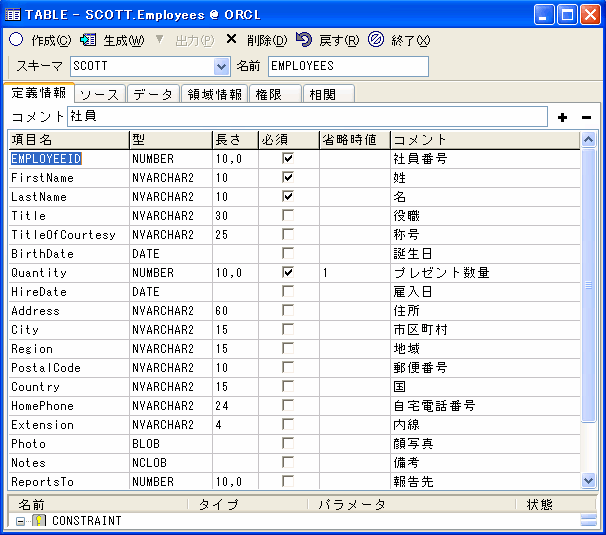Click the 状態 header in constraint pane

[x=555, y=504]
